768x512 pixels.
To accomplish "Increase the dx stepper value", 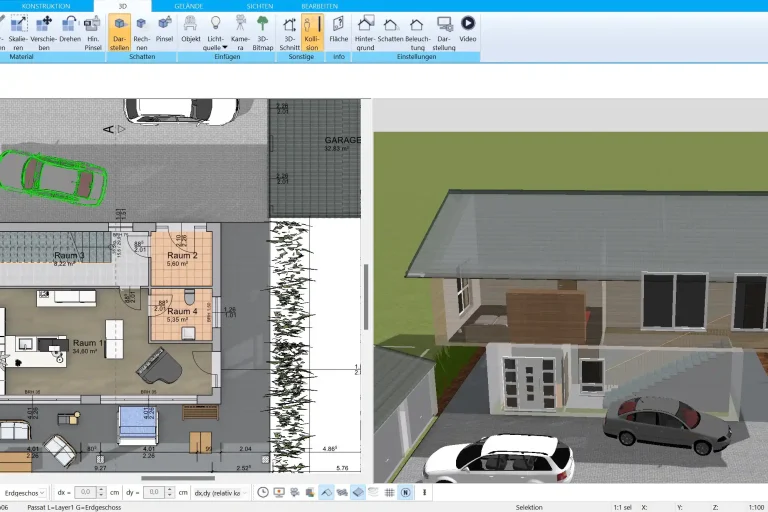I will 101,489.
